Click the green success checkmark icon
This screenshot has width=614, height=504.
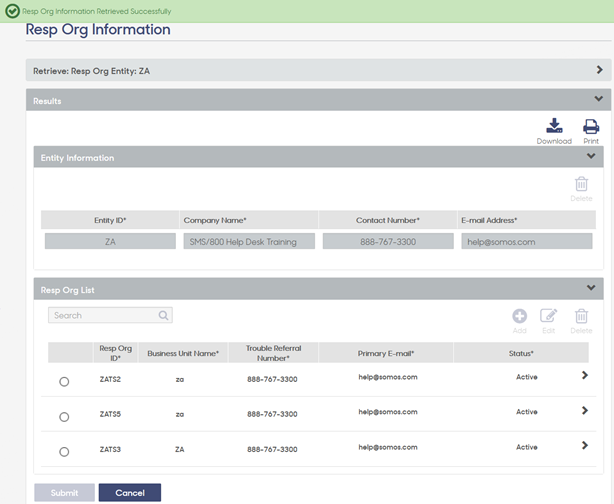[12, 11]
